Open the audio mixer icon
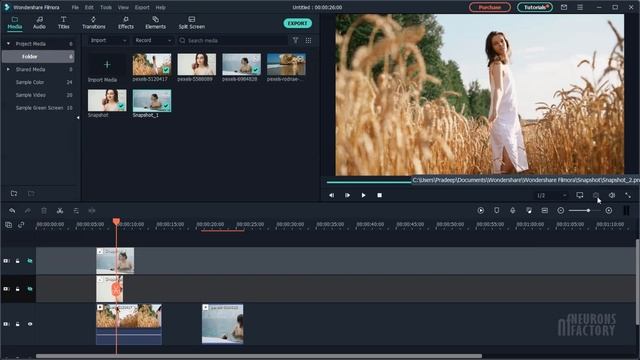 (529, 211)
